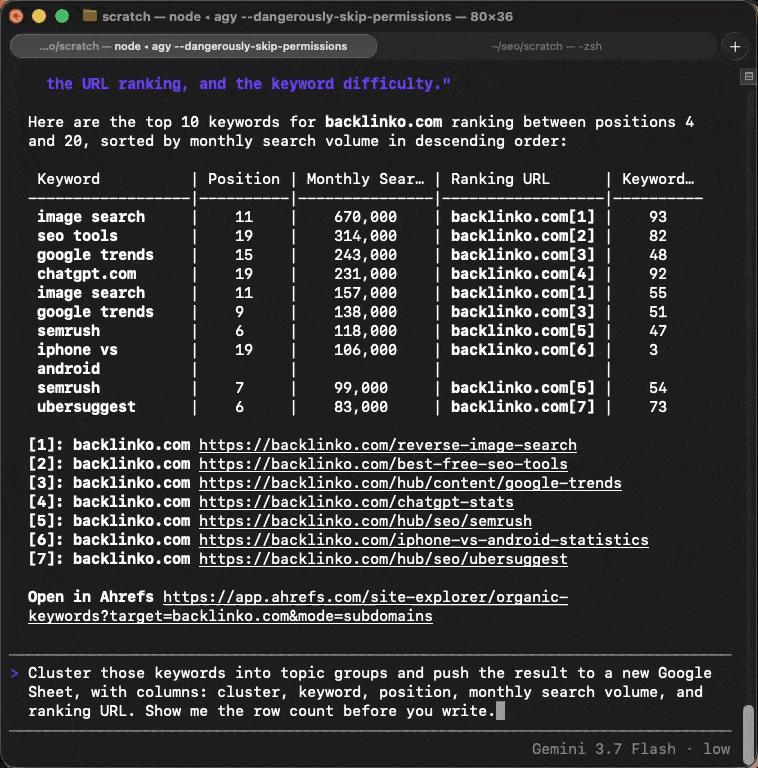Click the bold 'backlinko.com' in the intro sentence
This screenshot has width=758, height=768.
[x=383, y=122]
